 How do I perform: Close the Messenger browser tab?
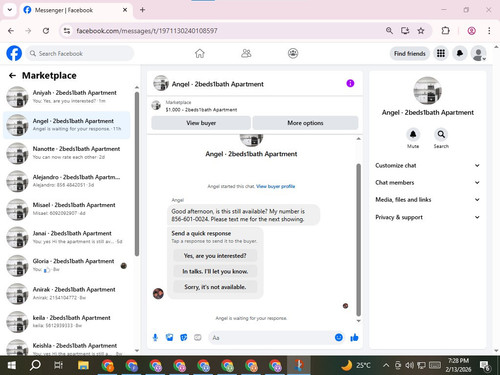tap(125, 10)
